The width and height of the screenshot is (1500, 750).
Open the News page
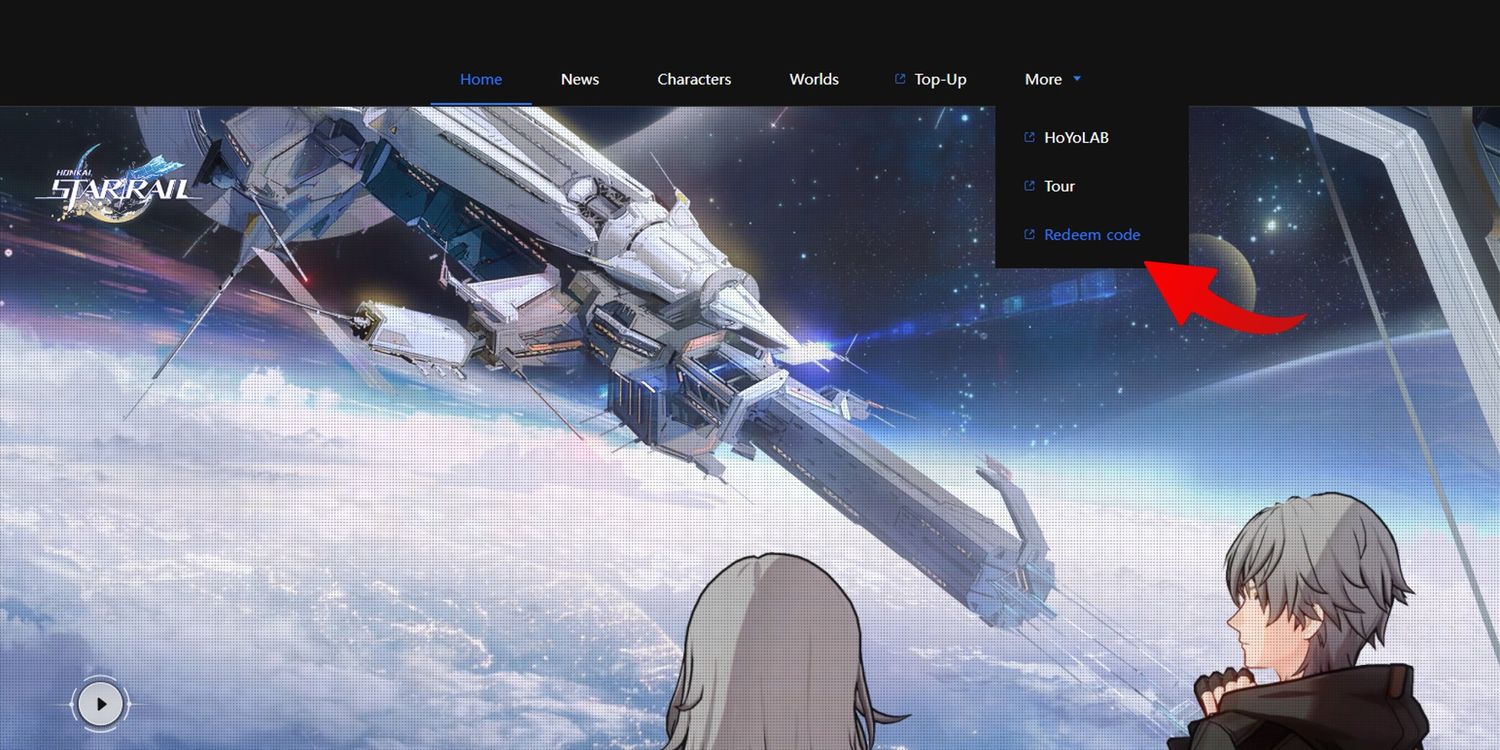point(580,79)
